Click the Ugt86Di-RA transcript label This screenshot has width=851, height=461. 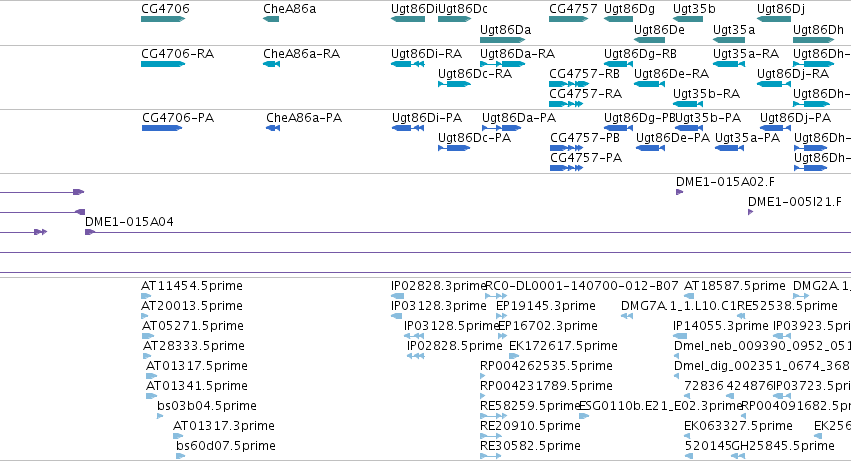pos(427,54)
